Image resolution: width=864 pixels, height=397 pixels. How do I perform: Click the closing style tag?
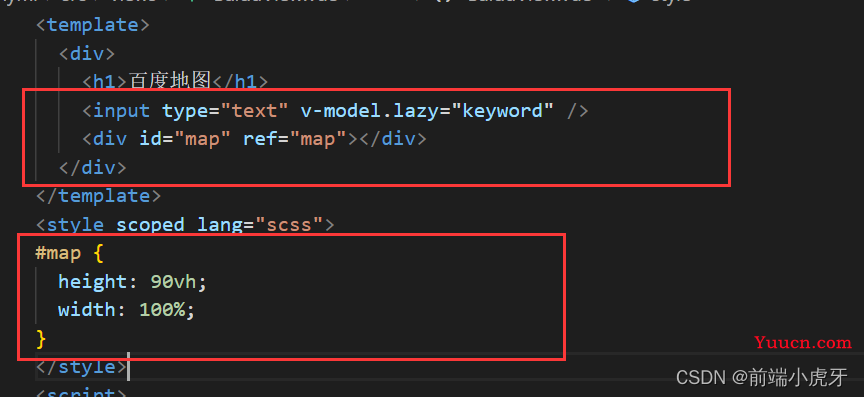pos(81,367)
